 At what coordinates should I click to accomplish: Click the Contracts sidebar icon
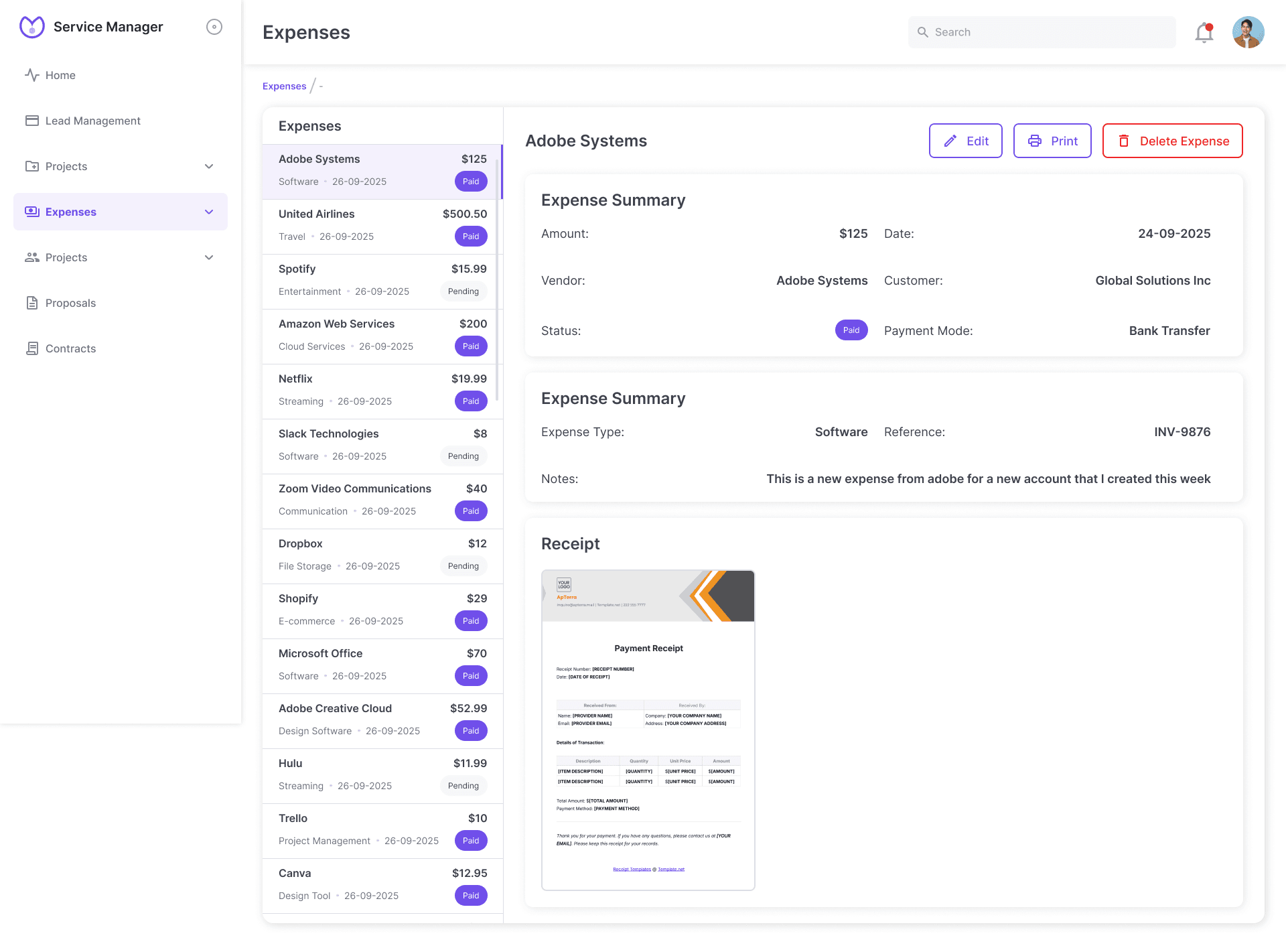[x=31, y=348]
